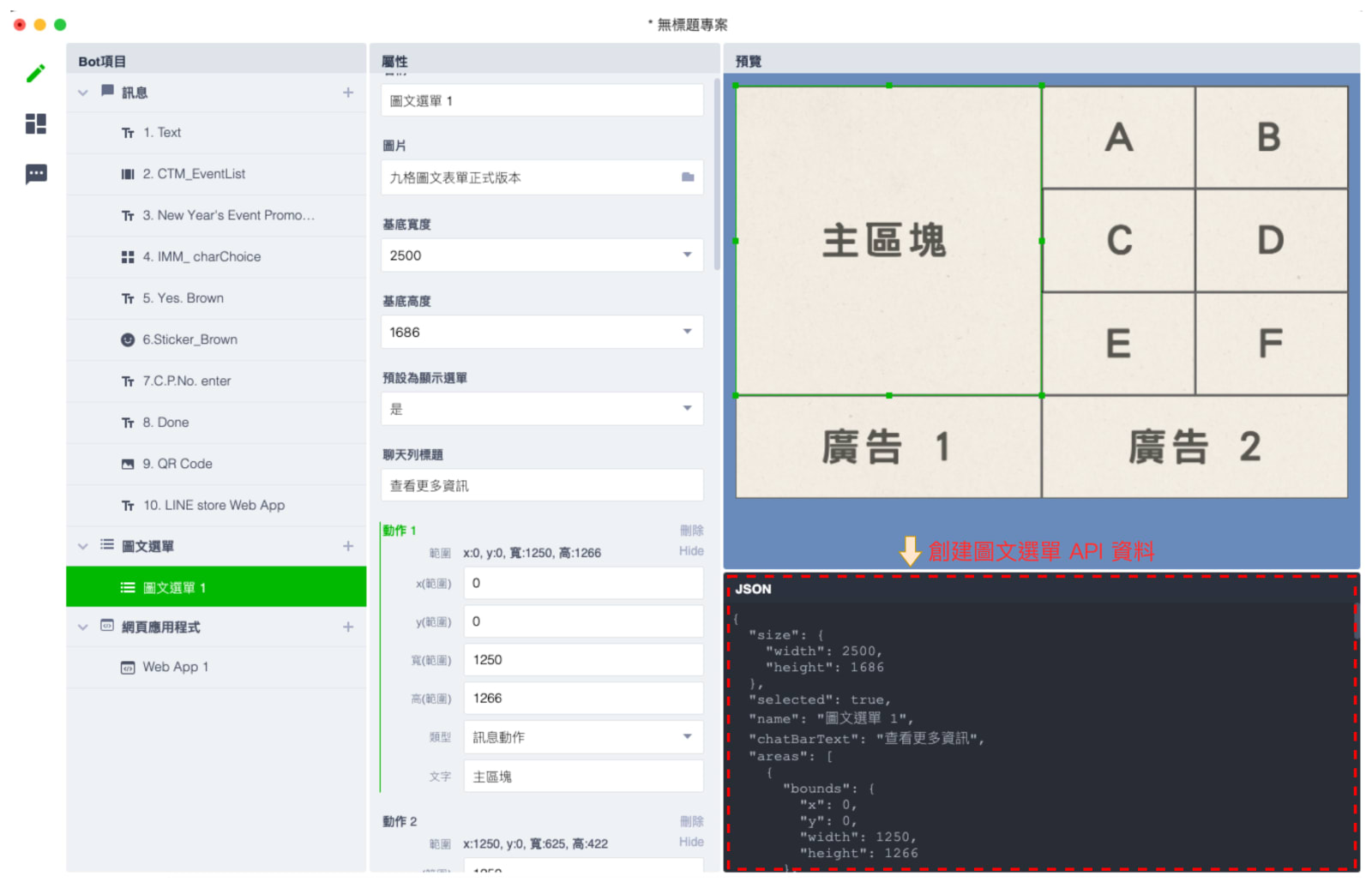Open the 預設為顯示選單 dropdown
This screenshot has width=1372, height=888.
pos(542,409)
